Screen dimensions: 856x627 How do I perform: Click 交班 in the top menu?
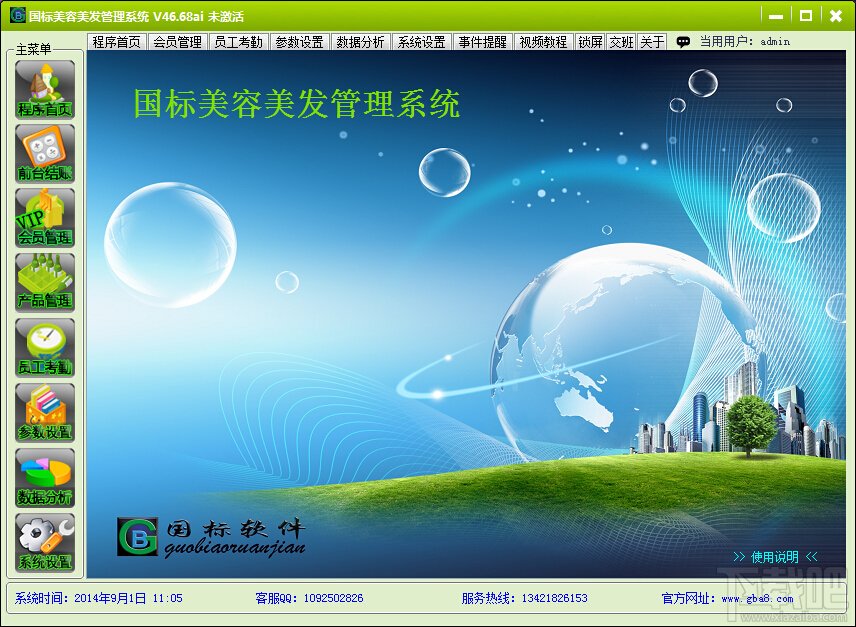[x=621, y=42]
